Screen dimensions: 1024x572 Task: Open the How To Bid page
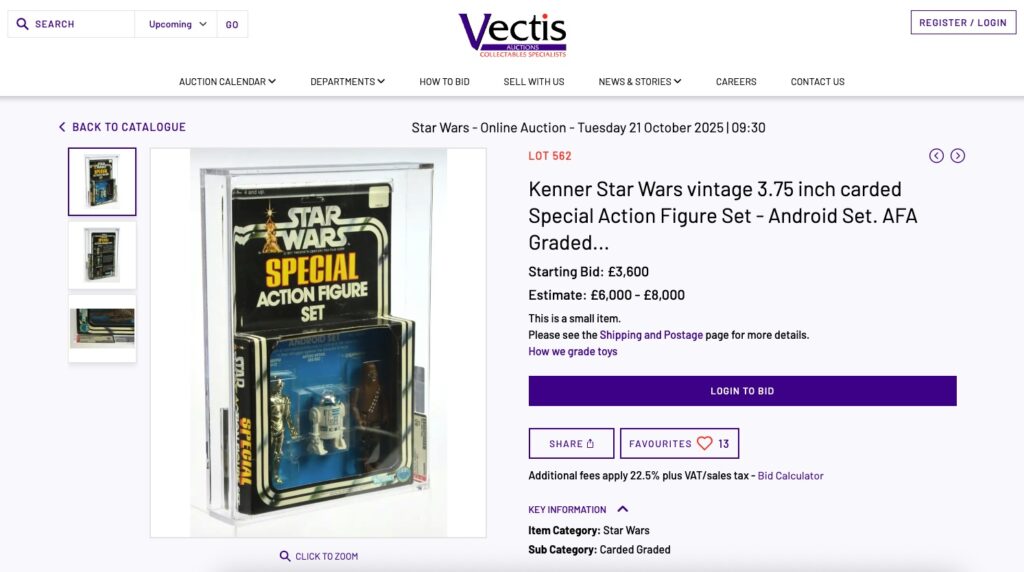[x=444, y=82]
